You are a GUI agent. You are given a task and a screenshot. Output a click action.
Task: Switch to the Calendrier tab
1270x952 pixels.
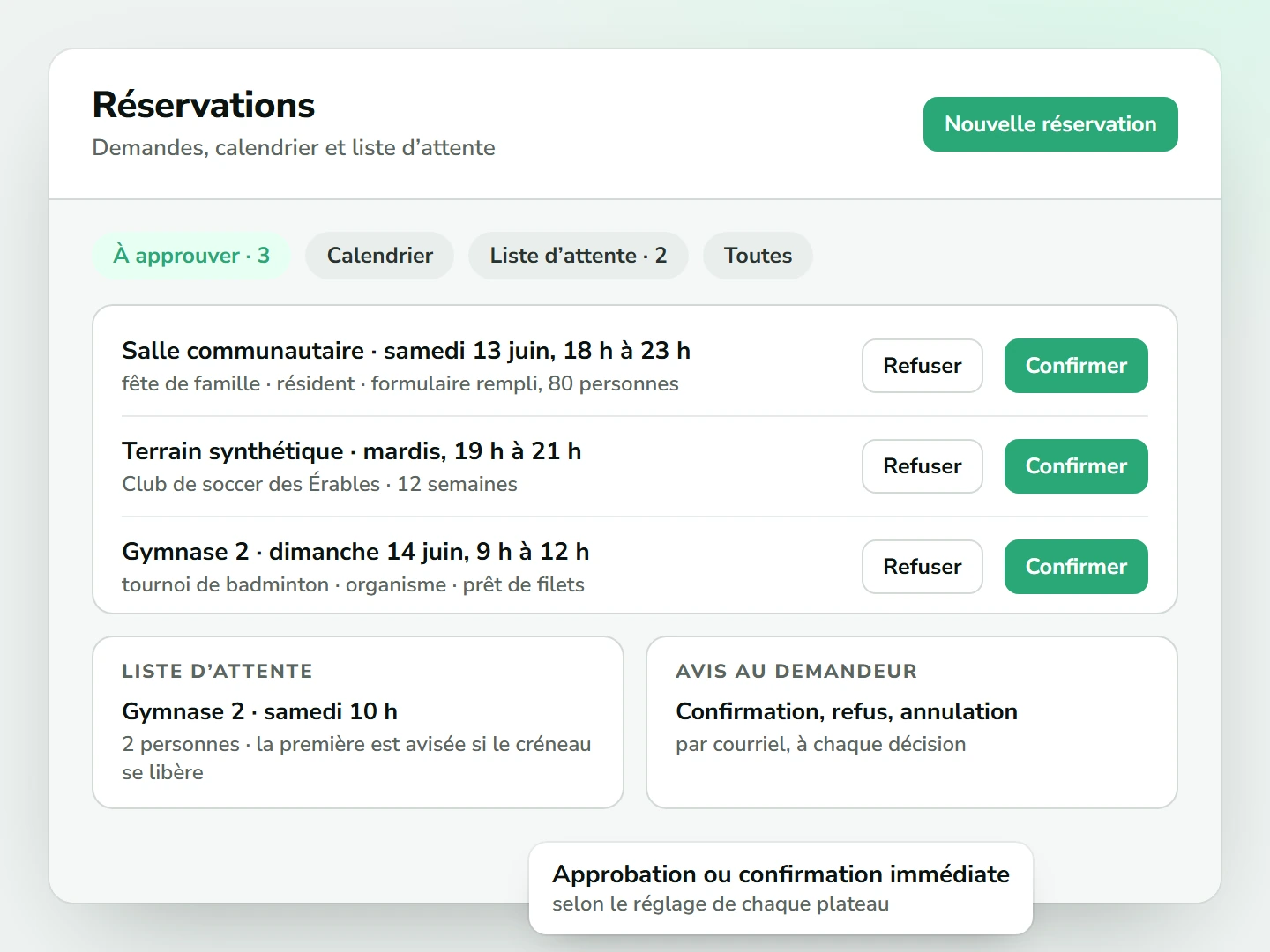pyautogui.click(x=380, y=256)
